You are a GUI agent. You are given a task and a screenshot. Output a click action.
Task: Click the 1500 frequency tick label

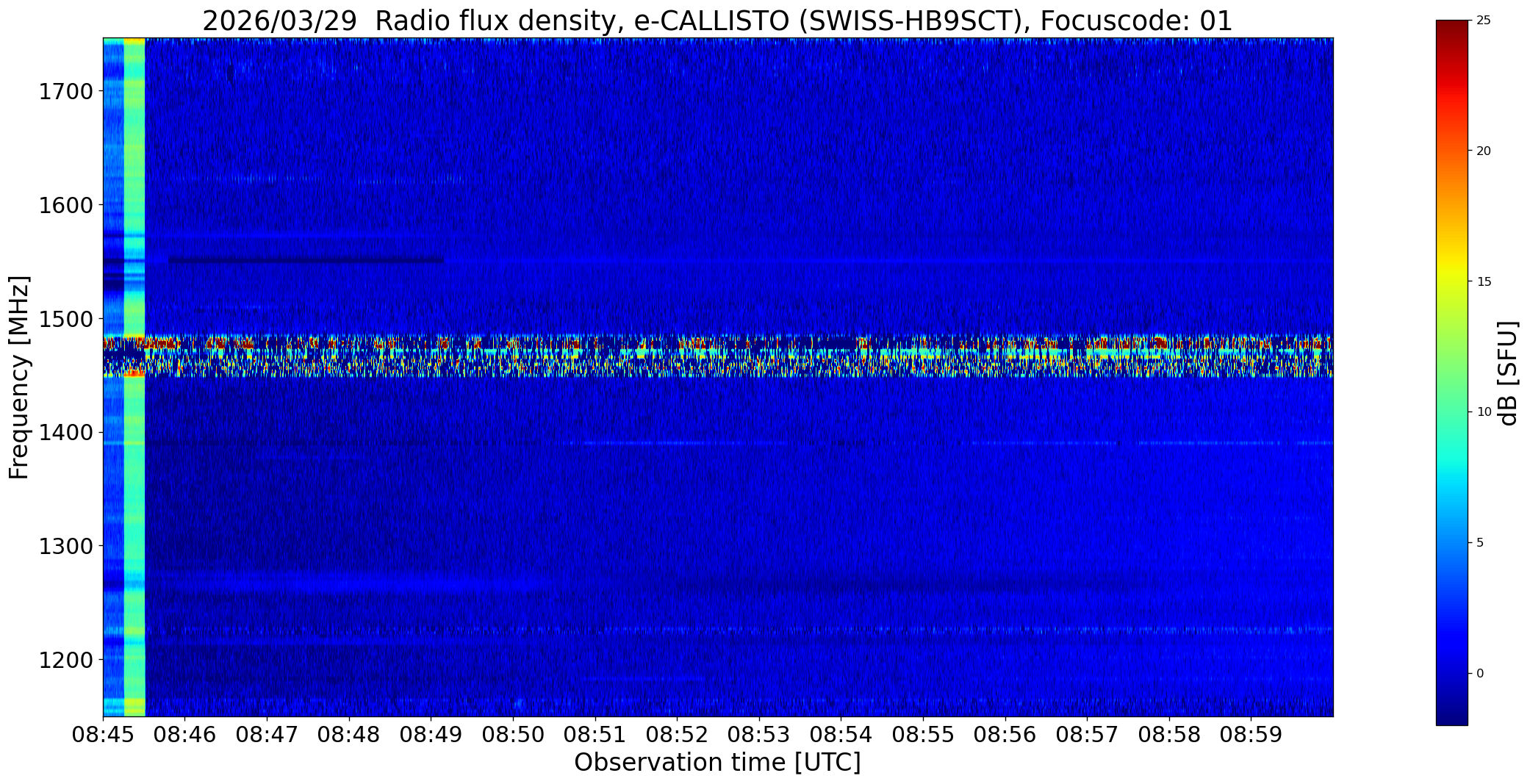point(65,319)
